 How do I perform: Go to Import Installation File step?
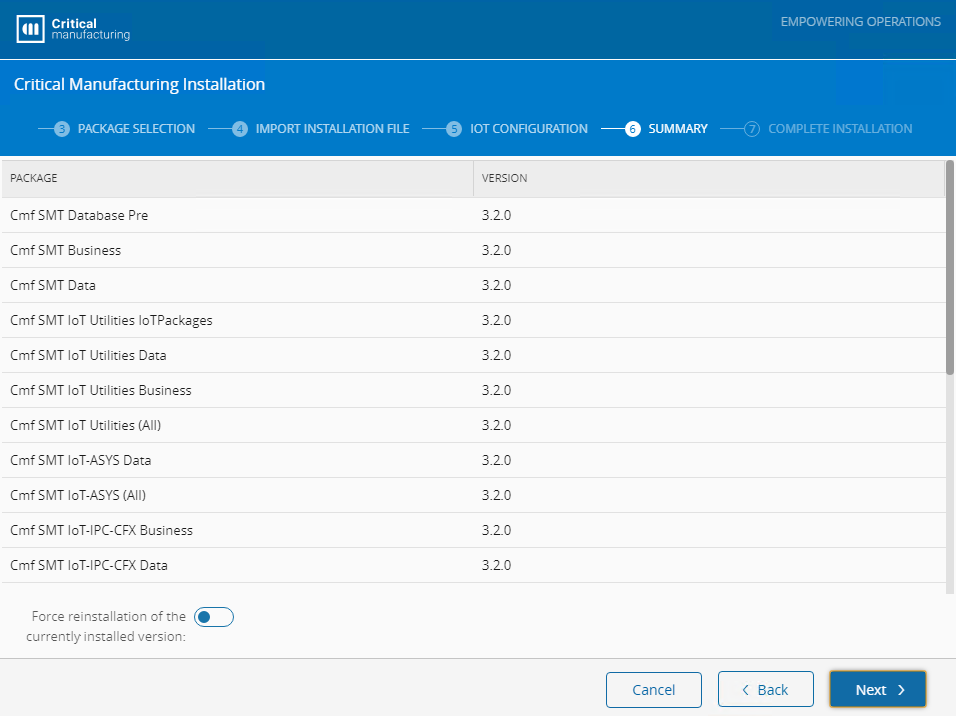pyautogui.click(x=332, y=129)
